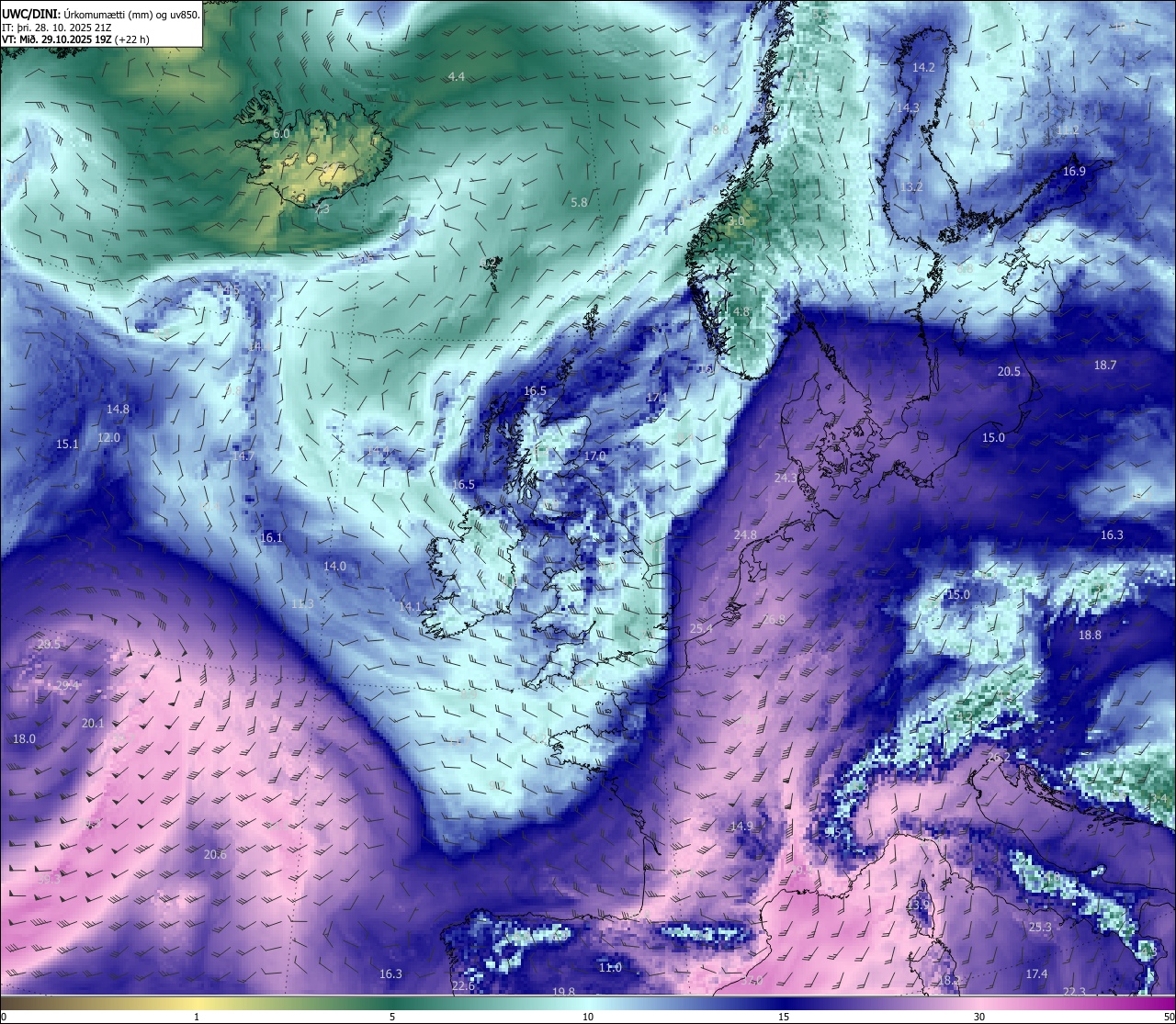Click the 17.0 value over Scotland
This screenshot has width=1176, height=1024.
(x=595, y=456)
